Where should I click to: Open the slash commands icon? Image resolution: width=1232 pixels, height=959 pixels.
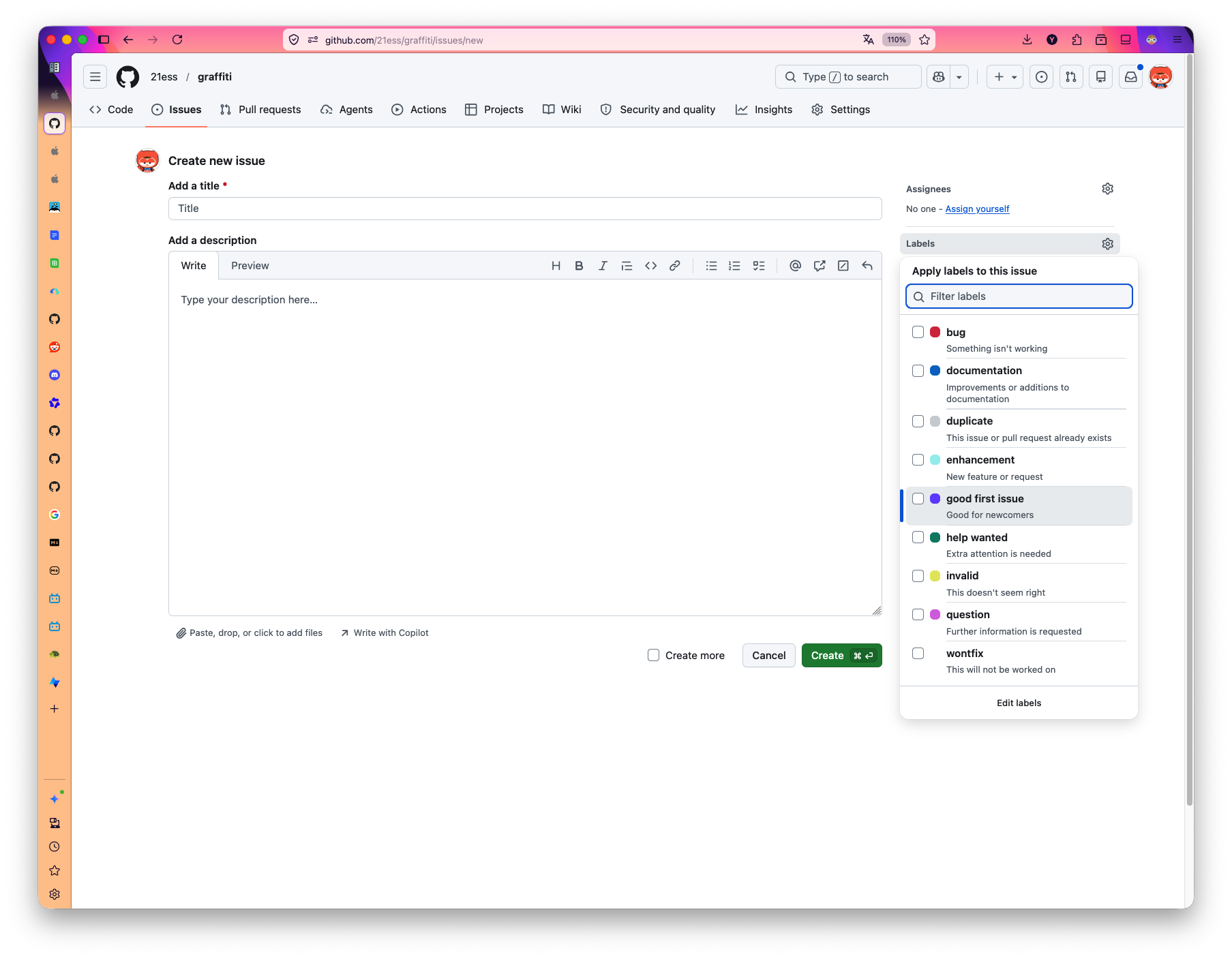click(x=843, y=266)
